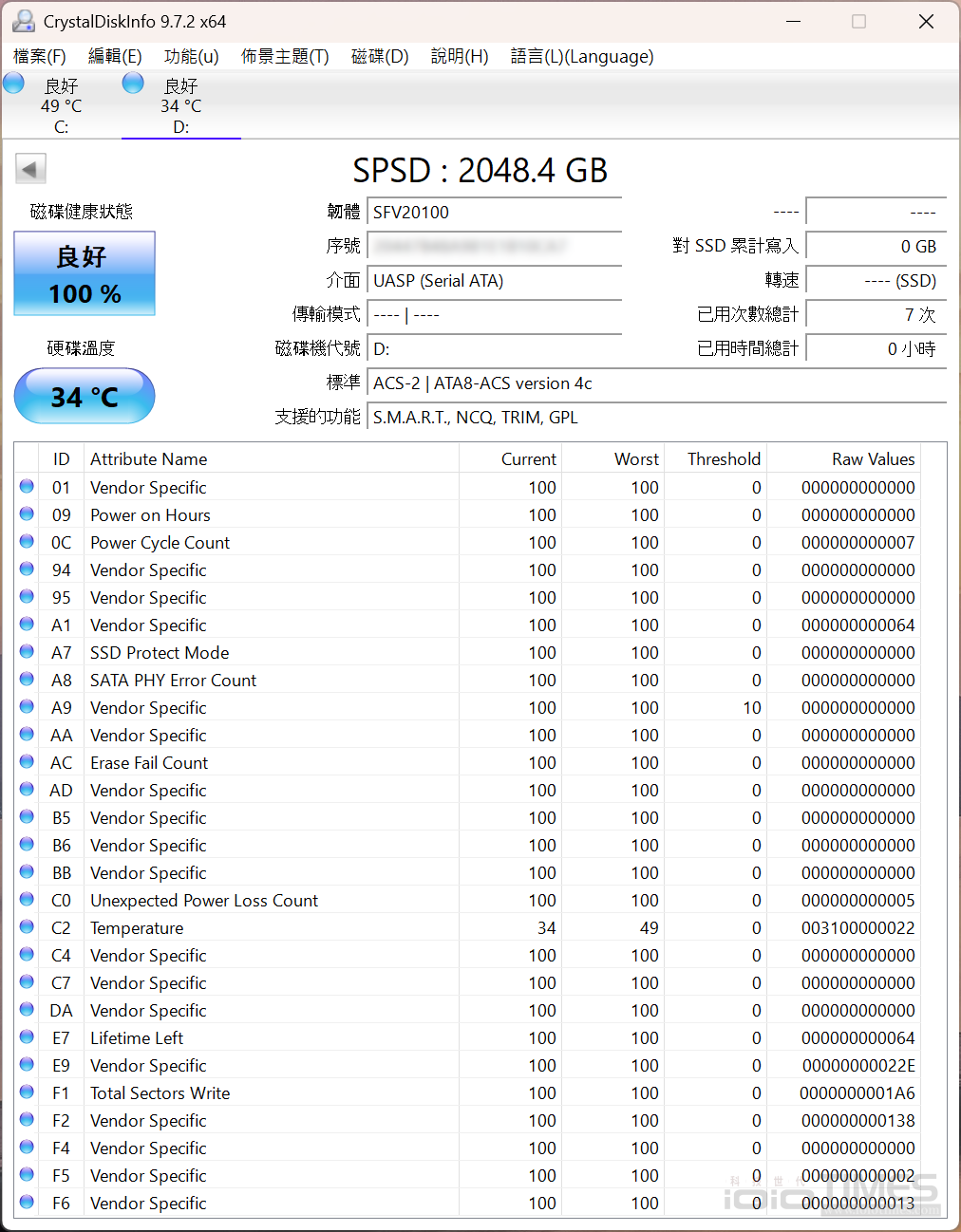This screenshot has height=1232, width=961.
Task: Click the status dot beside Lifetime Left
Action: (26, 1036)
